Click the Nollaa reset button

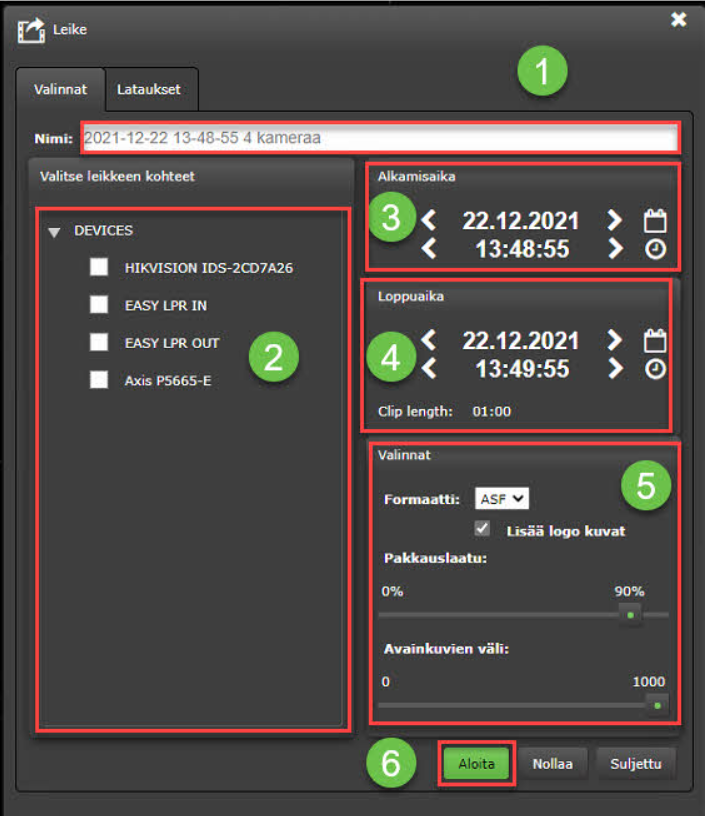click(552, 763)
